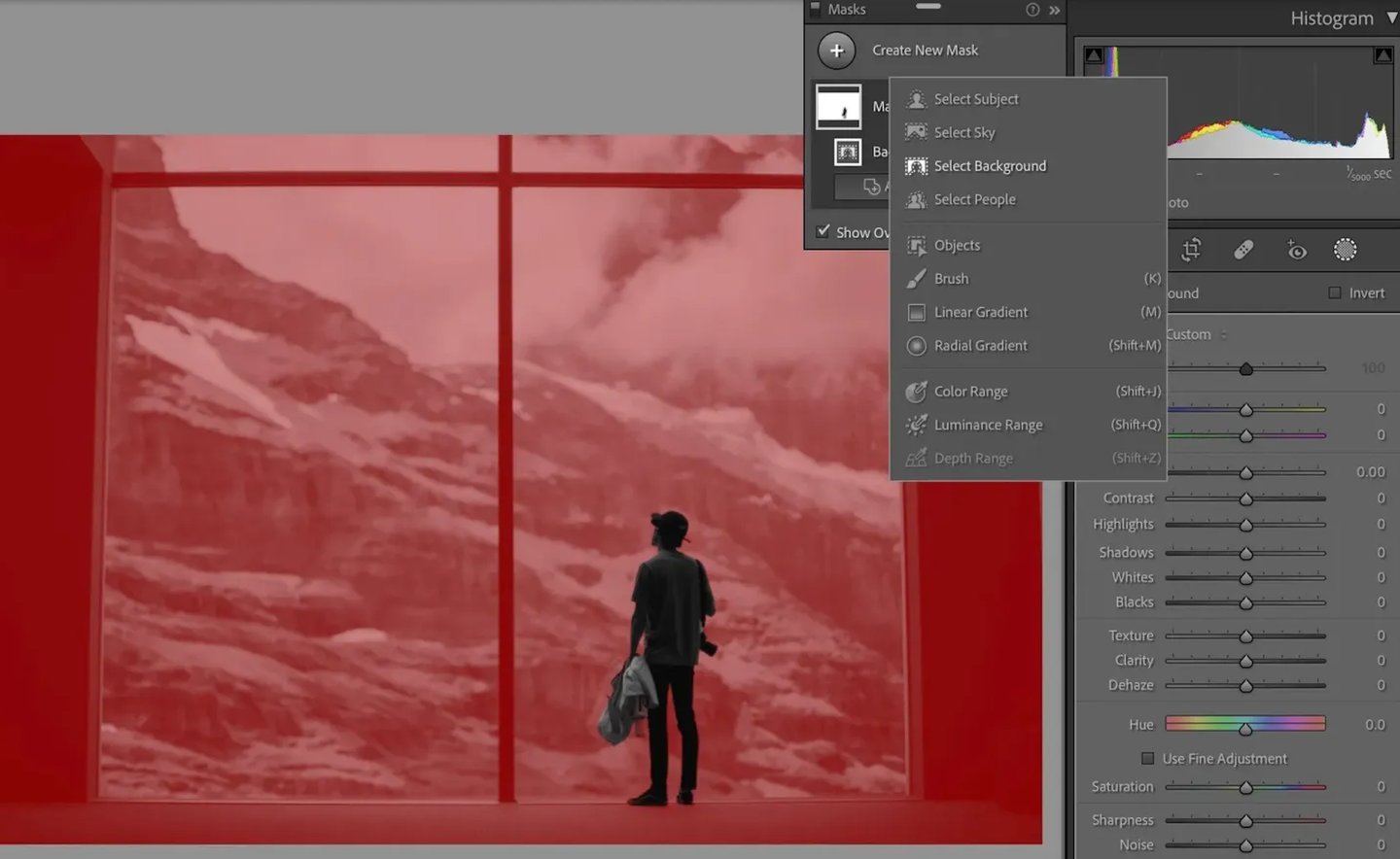The image size is (1400, 859).
Task: Pick Radial Gradient in the mask menu
Action: tap(1029, 345)
